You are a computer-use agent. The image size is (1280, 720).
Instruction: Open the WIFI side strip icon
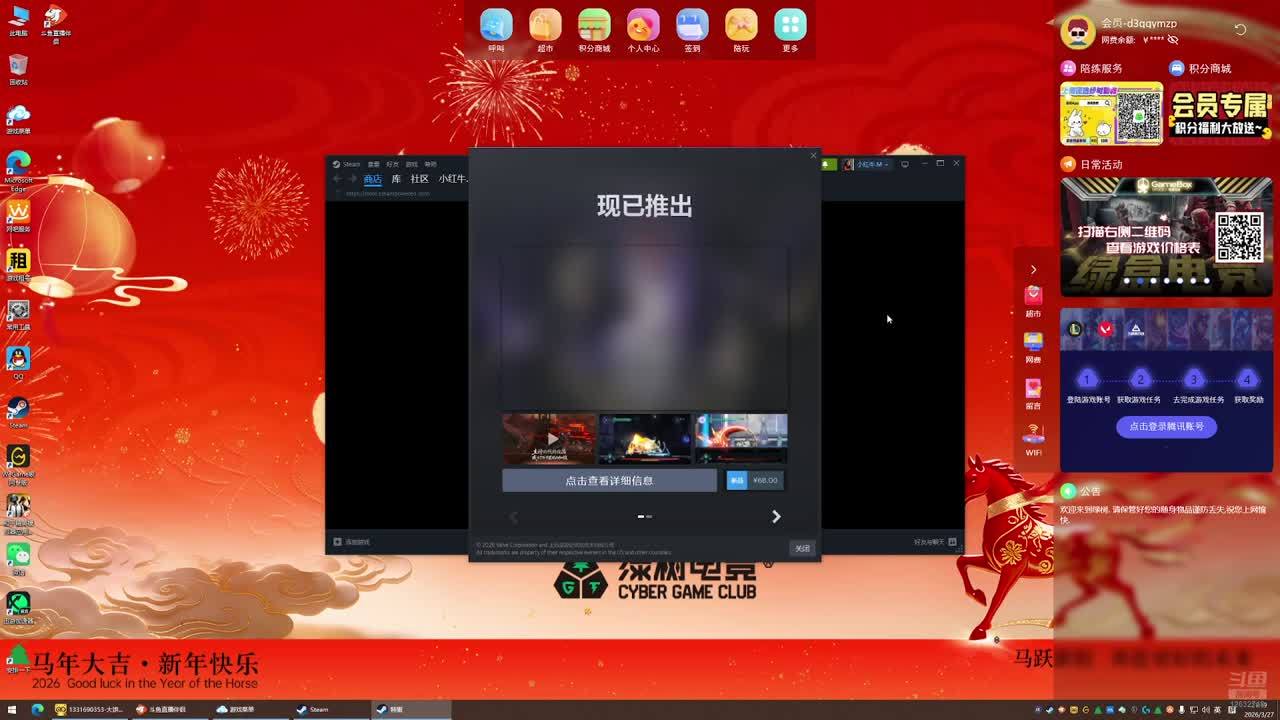click(x=1033, y=439)
